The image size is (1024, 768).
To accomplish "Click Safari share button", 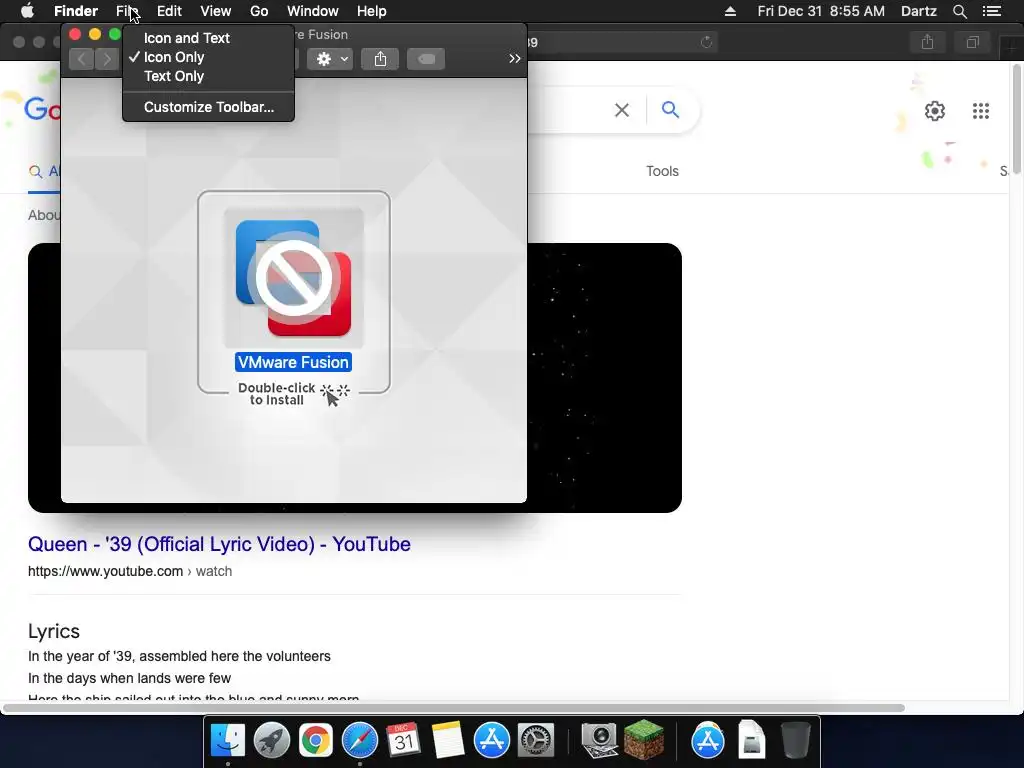I will (927, 42).
